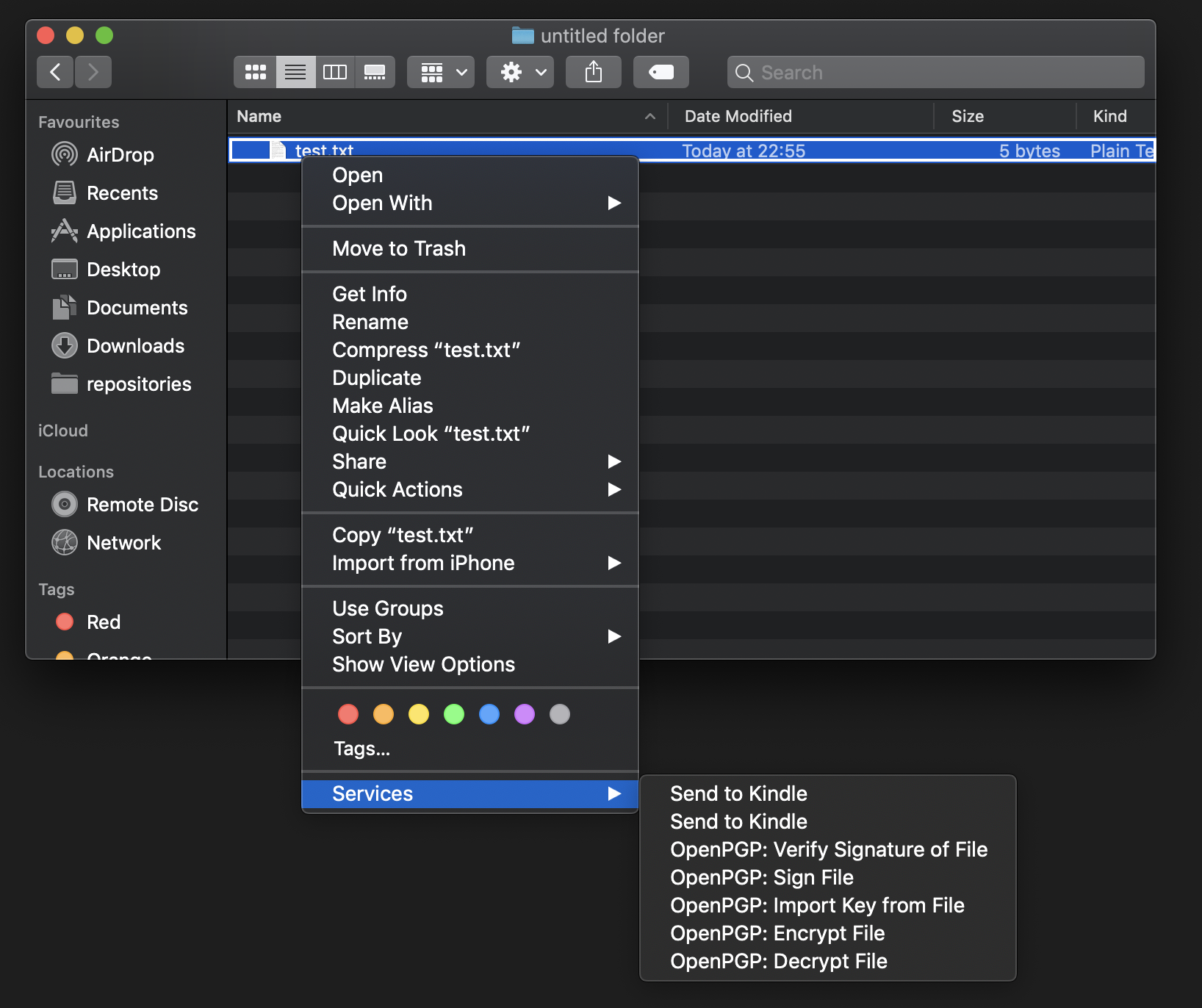Switch to gallery view in toolbar

pyautogui.click(x=375, y=72)
